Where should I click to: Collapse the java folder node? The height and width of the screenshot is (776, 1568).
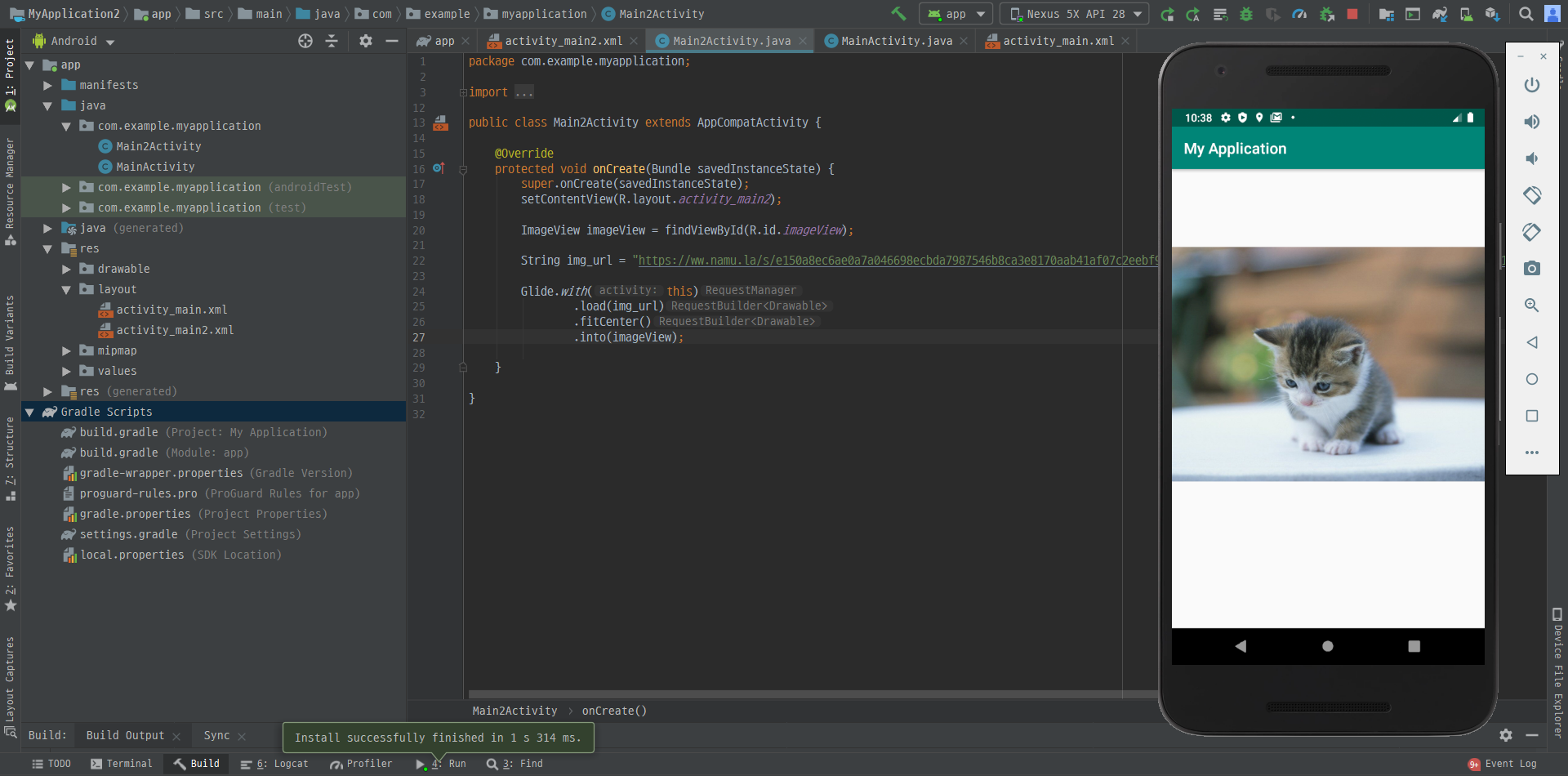tap(48, 105)
